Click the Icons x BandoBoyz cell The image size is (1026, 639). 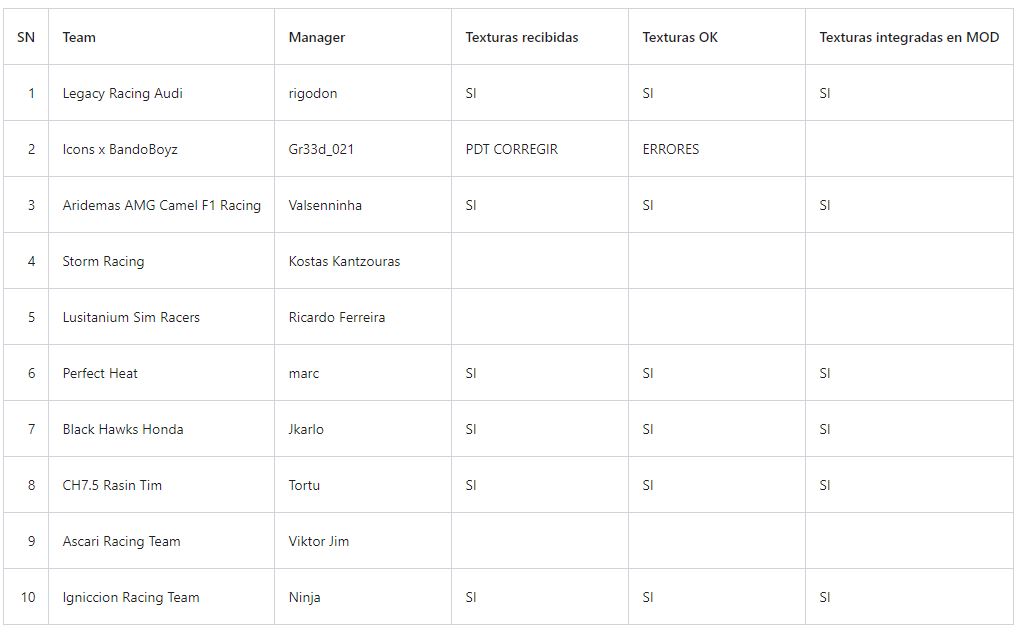(x=120, y=149)
